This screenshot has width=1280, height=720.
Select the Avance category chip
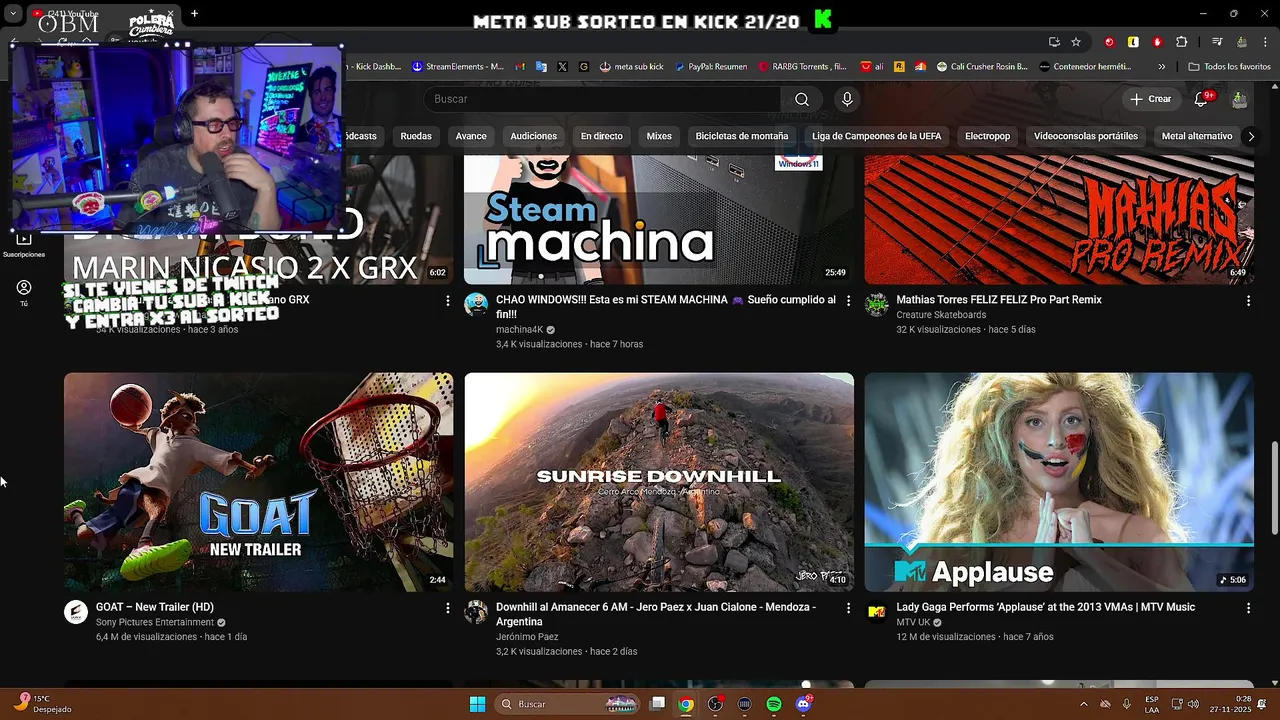coord(471,136)
